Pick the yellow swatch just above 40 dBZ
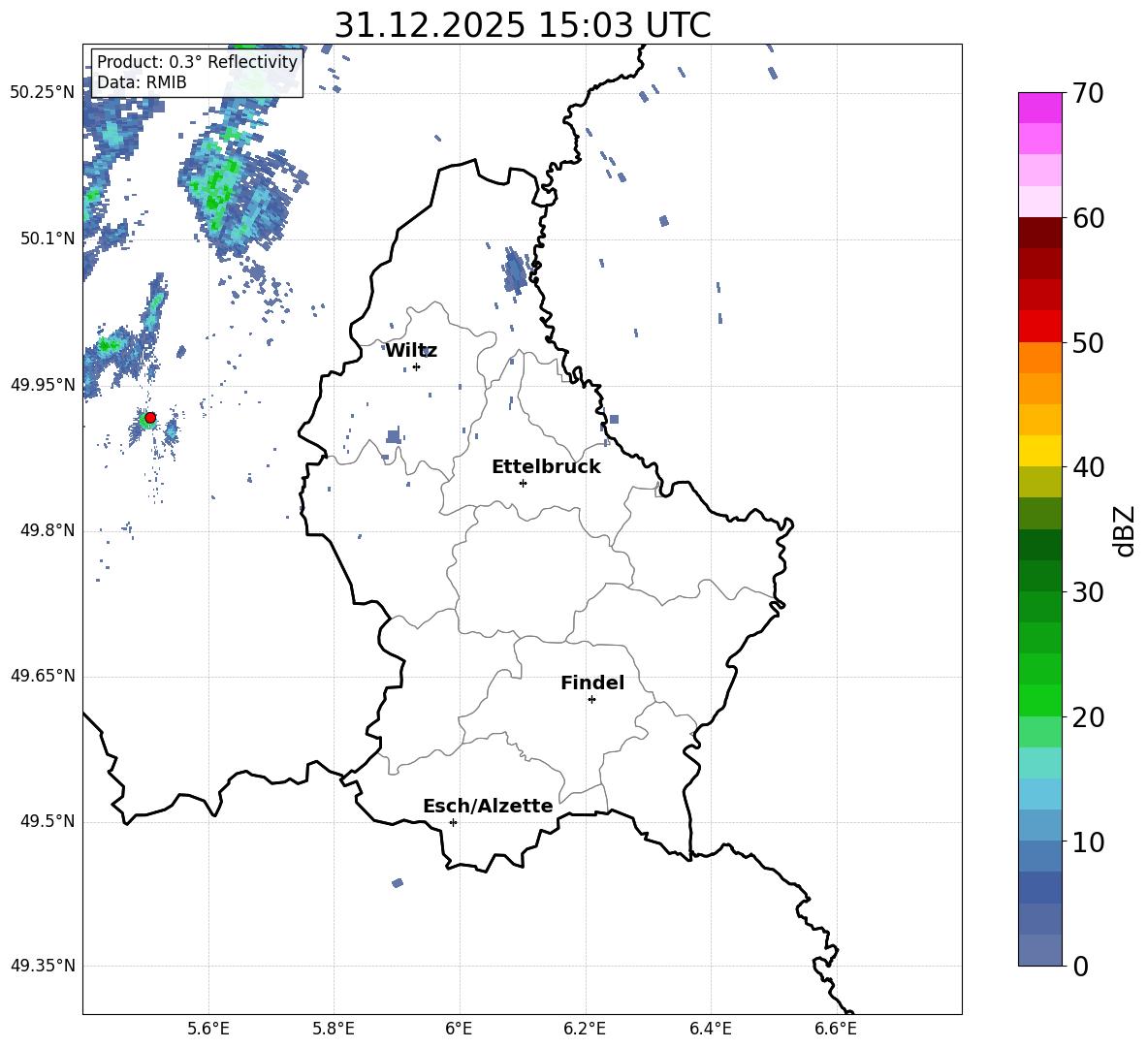This screenshot has height=1048, width=1148. pos(1039,451)
